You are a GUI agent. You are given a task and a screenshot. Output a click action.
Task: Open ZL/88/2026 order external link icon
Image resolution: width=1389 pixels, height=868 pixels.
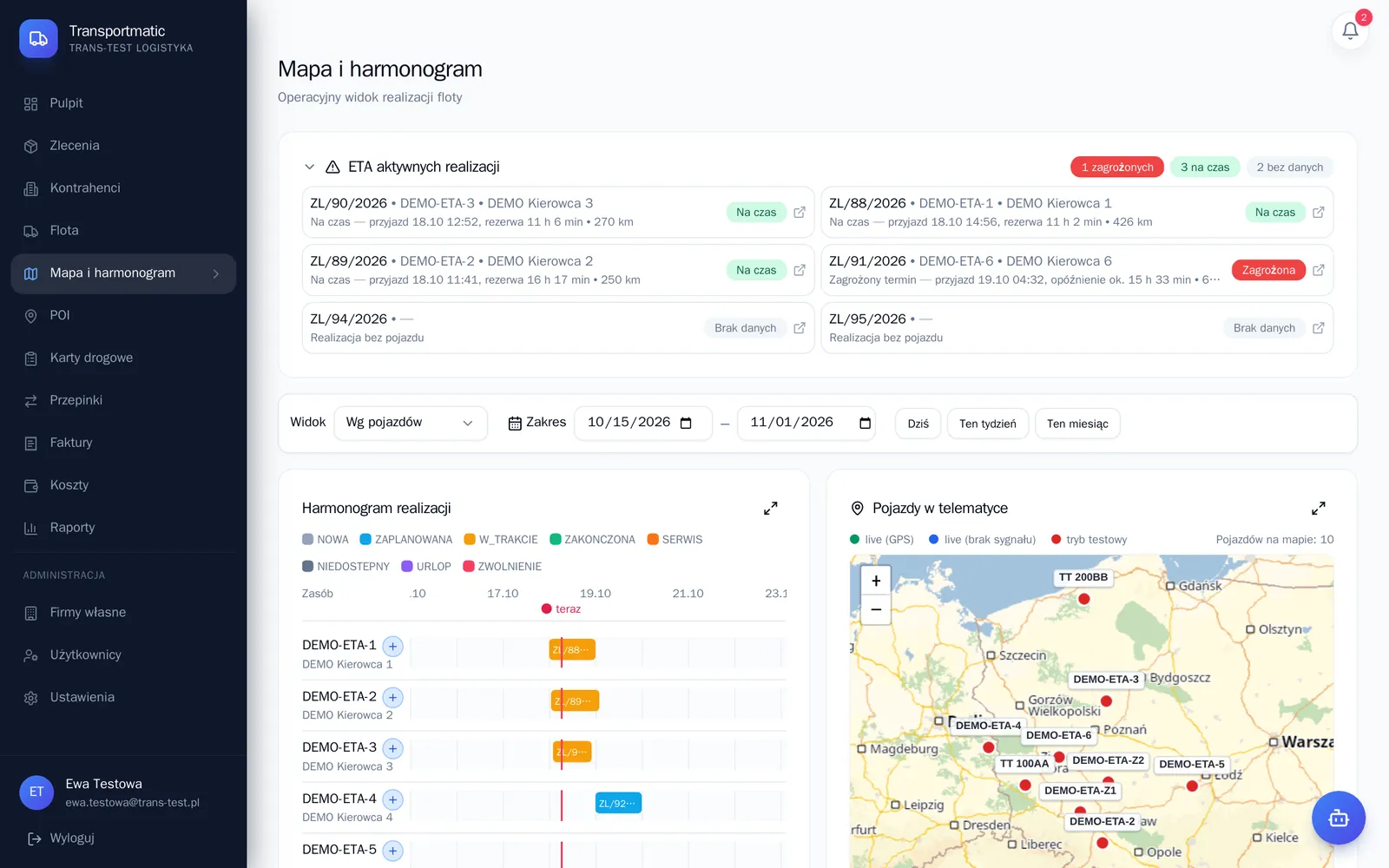1318,213
